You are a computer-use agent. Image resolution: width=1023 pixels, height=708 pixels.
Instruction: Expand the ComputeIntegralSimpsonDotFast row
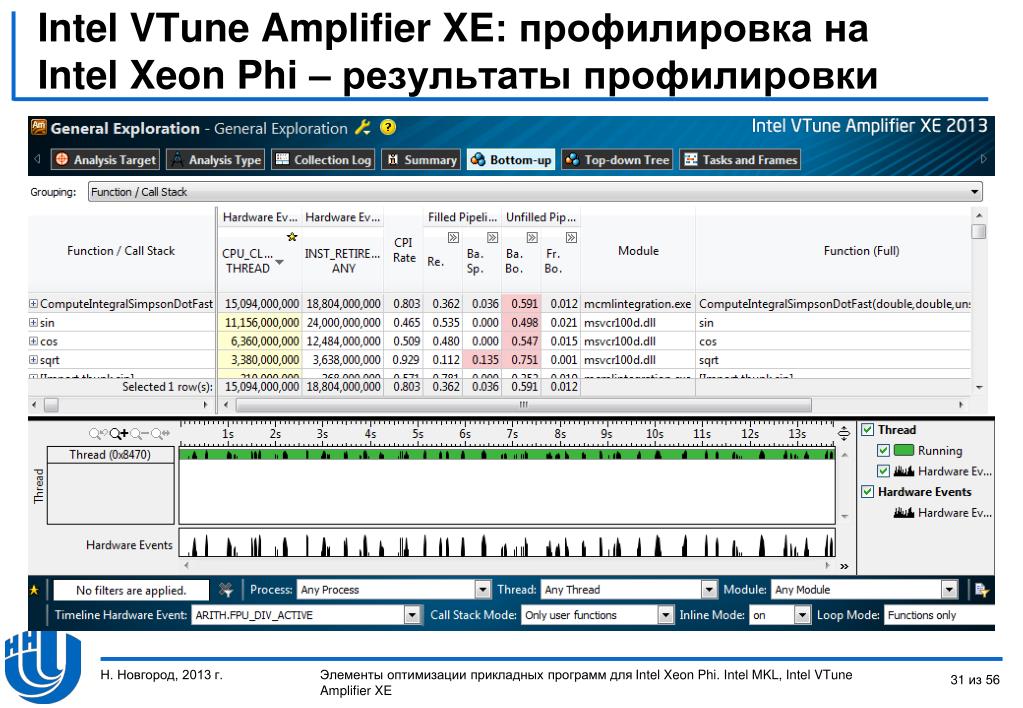pyautogui.click(x=33, y=303)
